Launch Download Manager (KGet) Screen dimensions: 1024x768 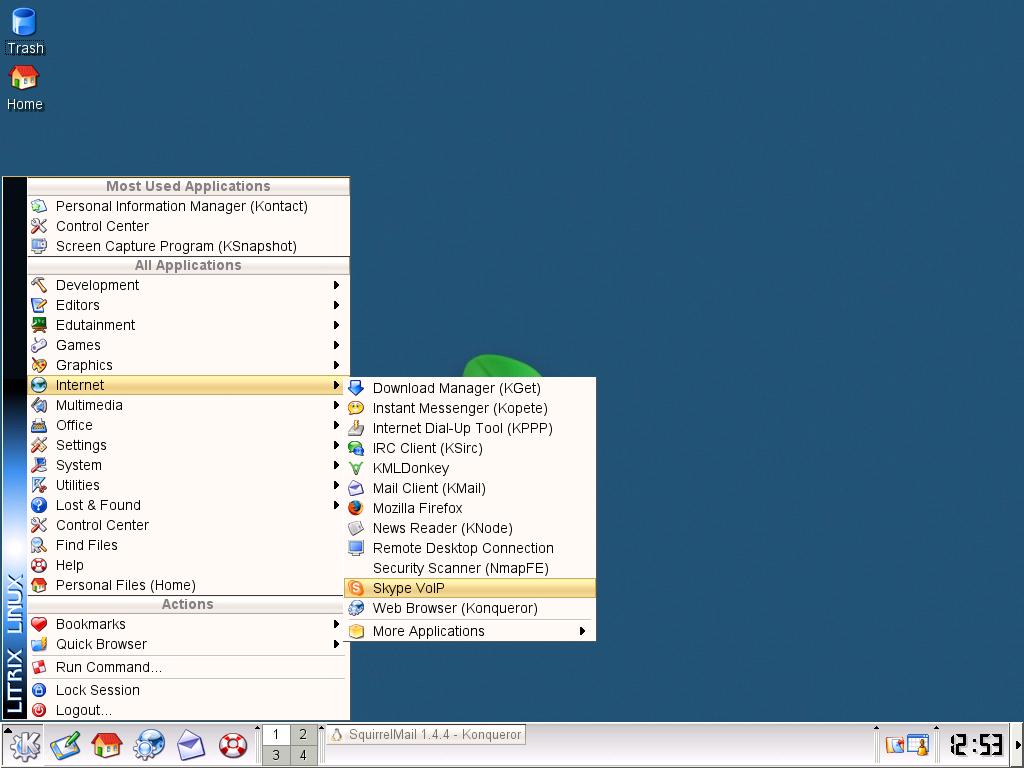(x=470, y=389)
